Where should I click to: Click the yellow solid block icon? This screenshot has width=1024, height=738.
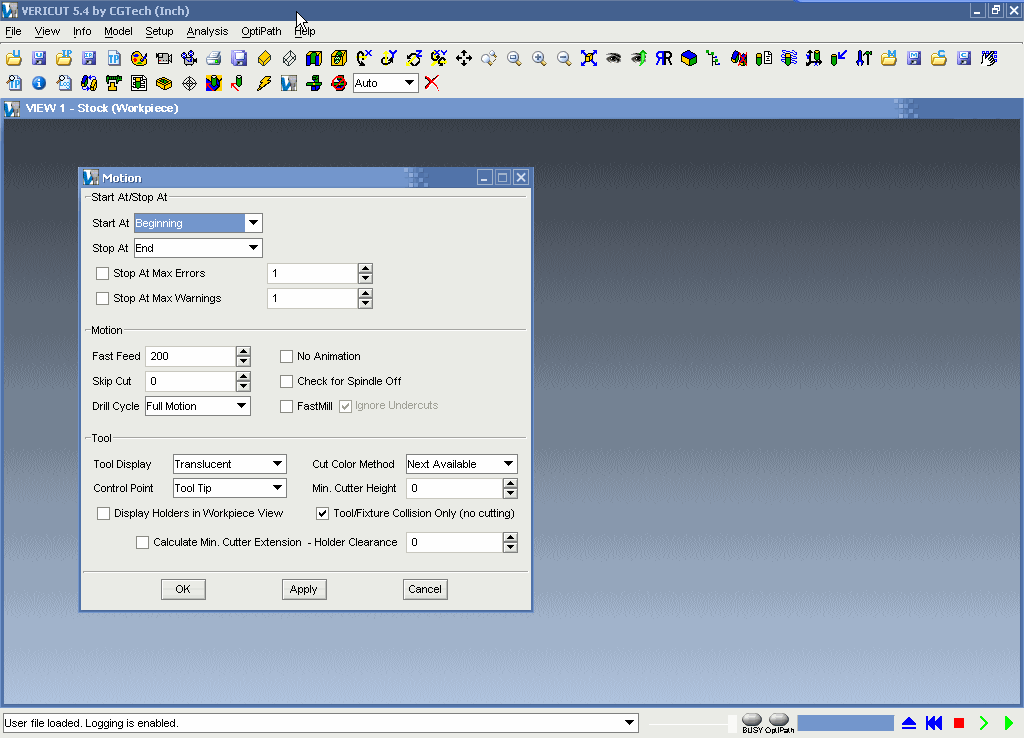point(264,58)
